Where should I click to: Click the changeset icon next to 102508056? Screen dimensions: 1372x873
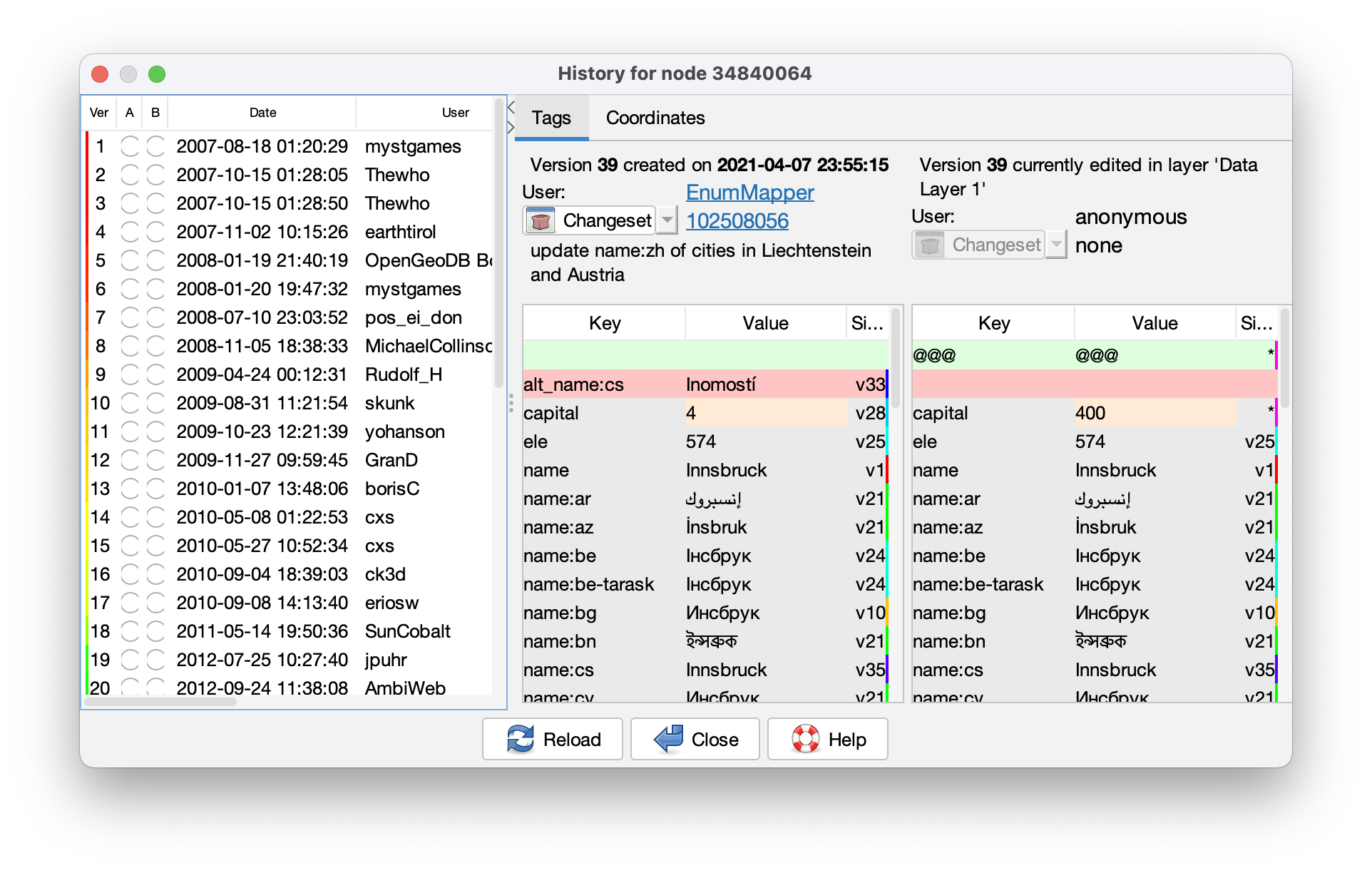click(x=541, y=221)
